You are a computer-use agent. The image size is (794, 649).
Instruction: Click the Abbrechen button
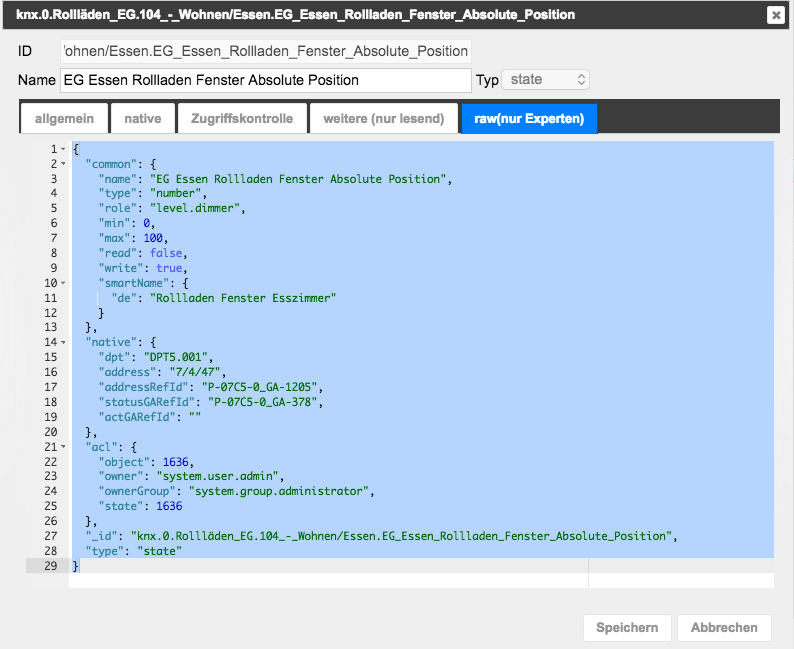pyautogui.click(x=724, y=628)
